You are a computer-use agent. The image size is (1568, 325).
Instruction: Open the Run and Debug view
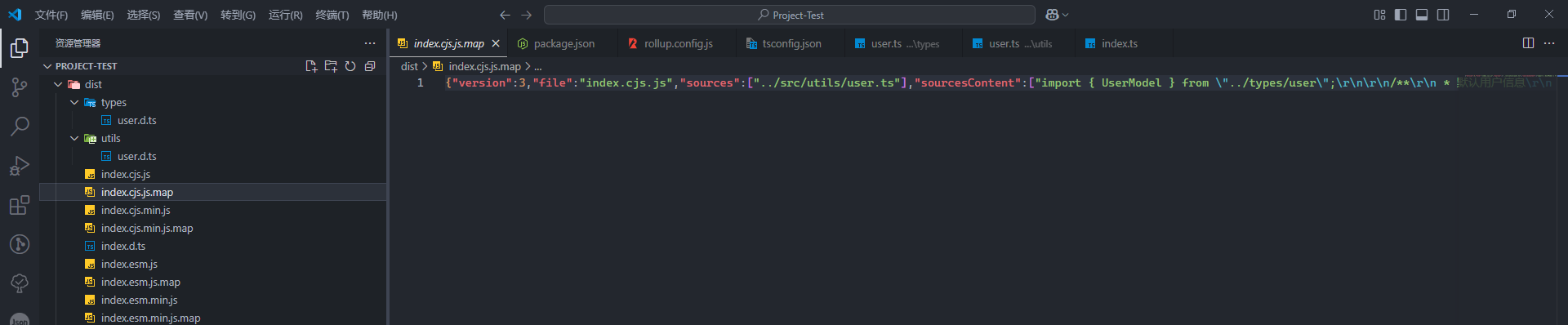[20, 166]
